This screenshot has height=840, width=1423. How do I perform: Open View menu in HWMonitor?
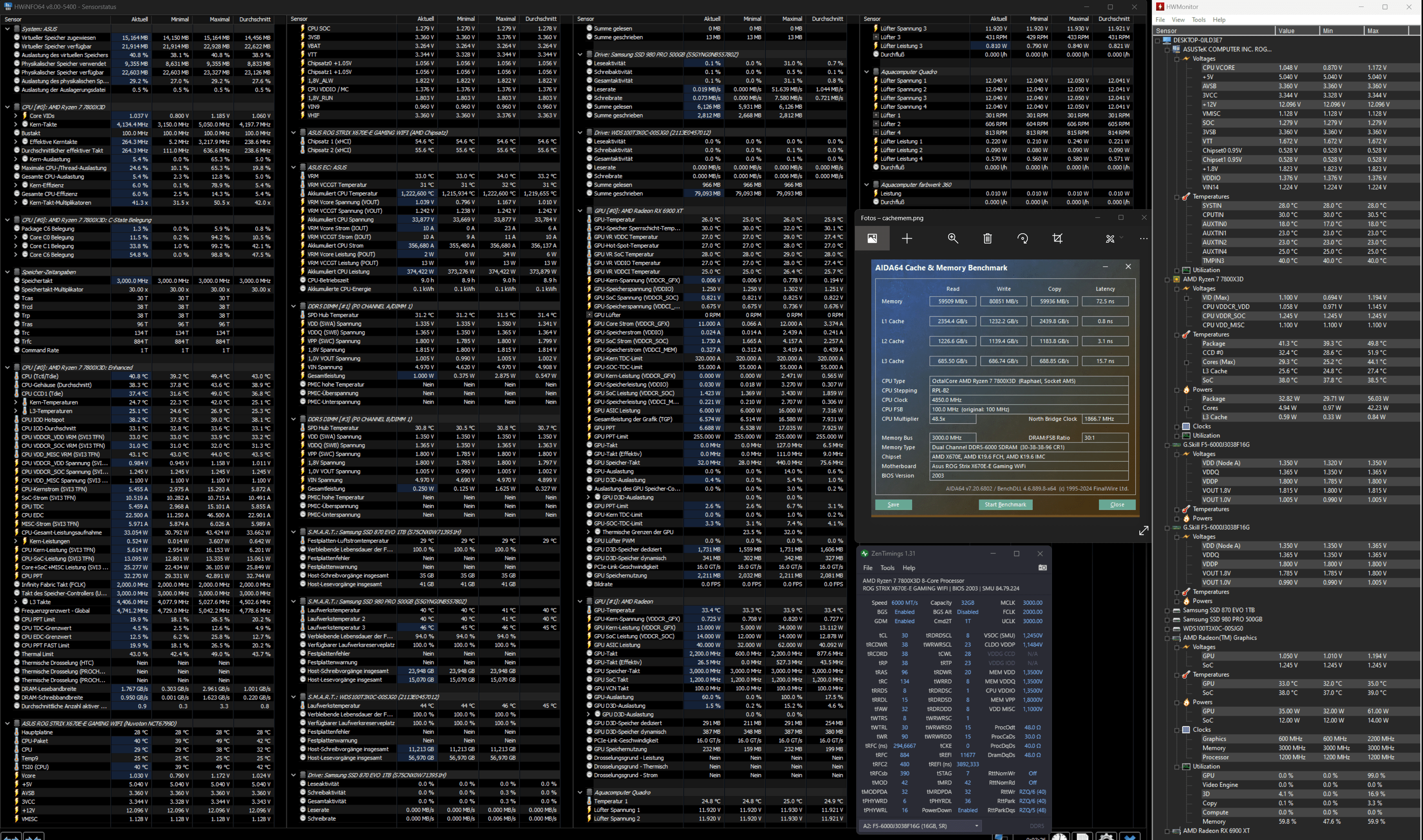point(1178,20)
